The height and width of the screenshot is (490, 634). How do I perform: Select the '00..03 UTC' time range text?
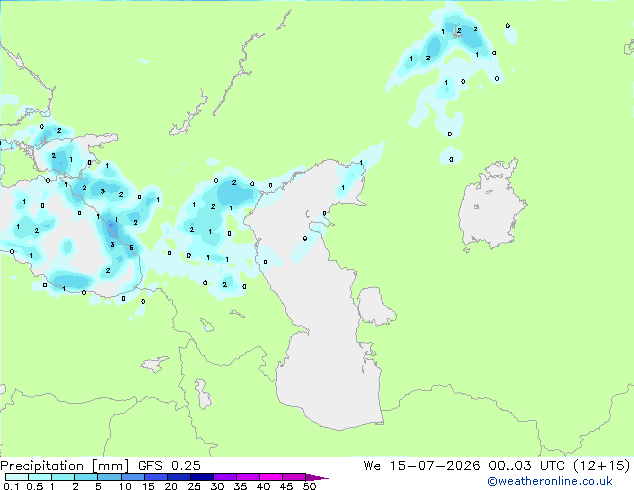526,465
